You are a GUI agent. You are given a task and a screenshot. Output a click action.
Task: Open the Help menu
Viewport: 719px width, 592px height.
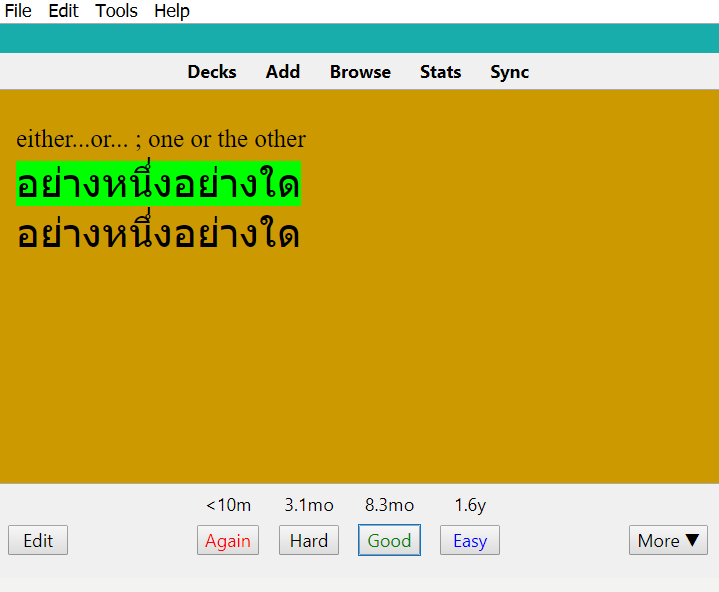click(171, 11)
